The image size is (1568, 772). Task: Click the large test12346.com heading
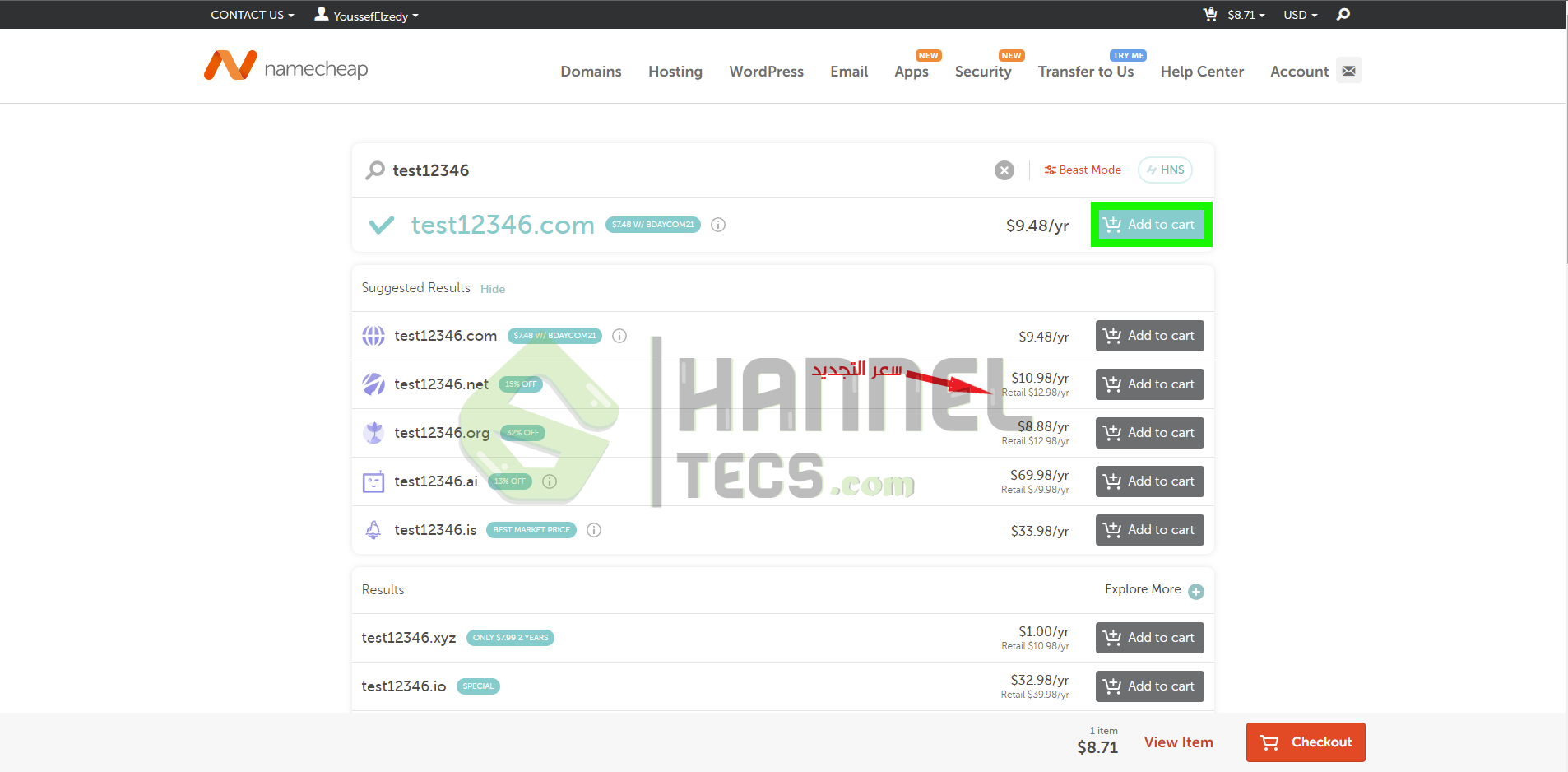coord(503,225)
